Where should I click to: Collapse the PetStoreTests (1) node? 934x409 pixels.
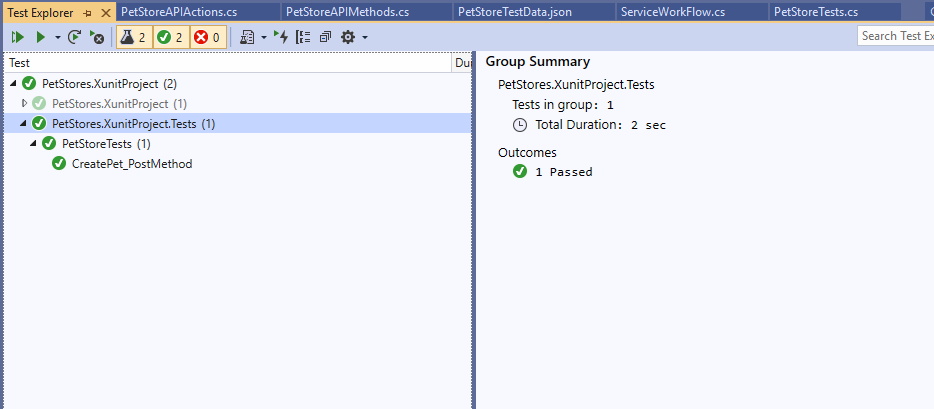click(x=34, y=143)
